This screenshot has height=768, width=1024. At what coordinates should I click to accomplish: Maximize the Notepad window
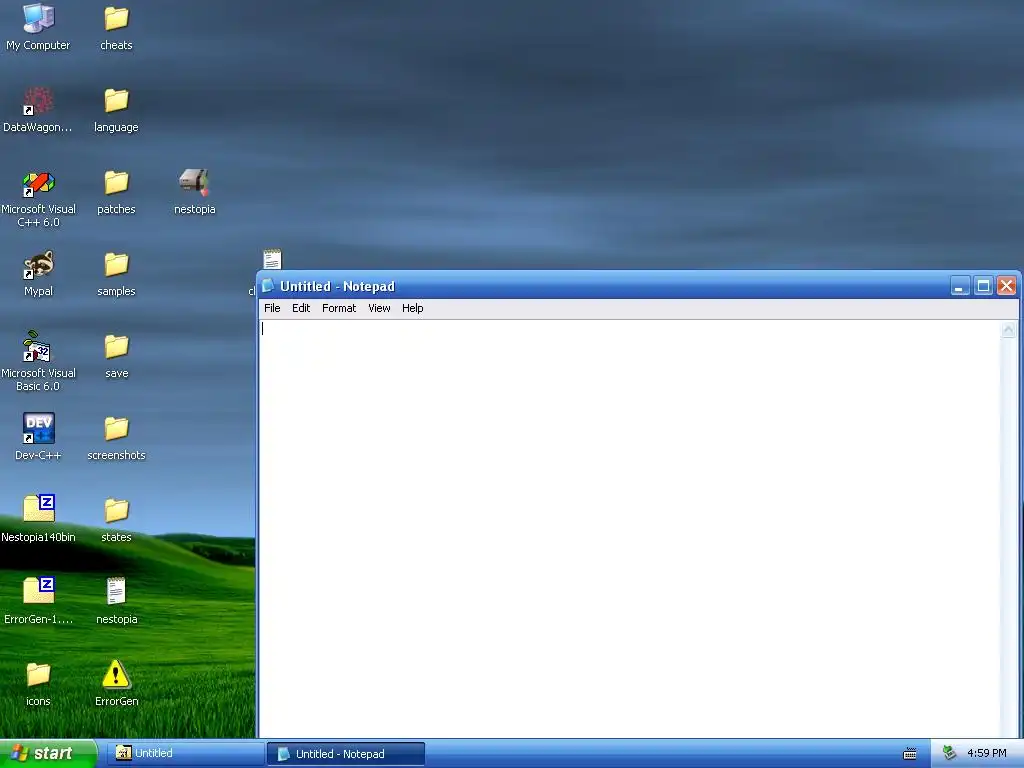tap(983, 286)
